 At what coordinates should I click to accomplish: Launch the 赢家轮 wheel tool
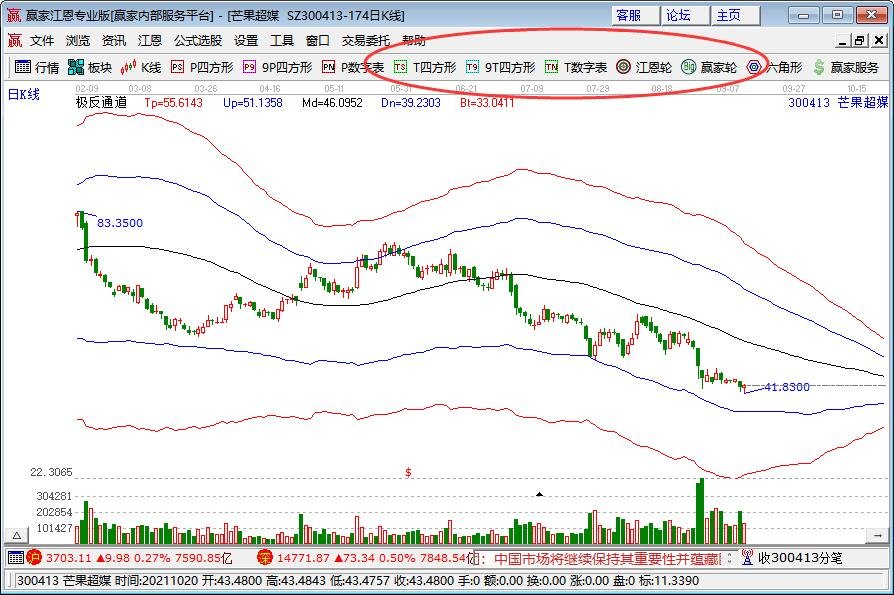pyautogui.click(x=709, y=67)
